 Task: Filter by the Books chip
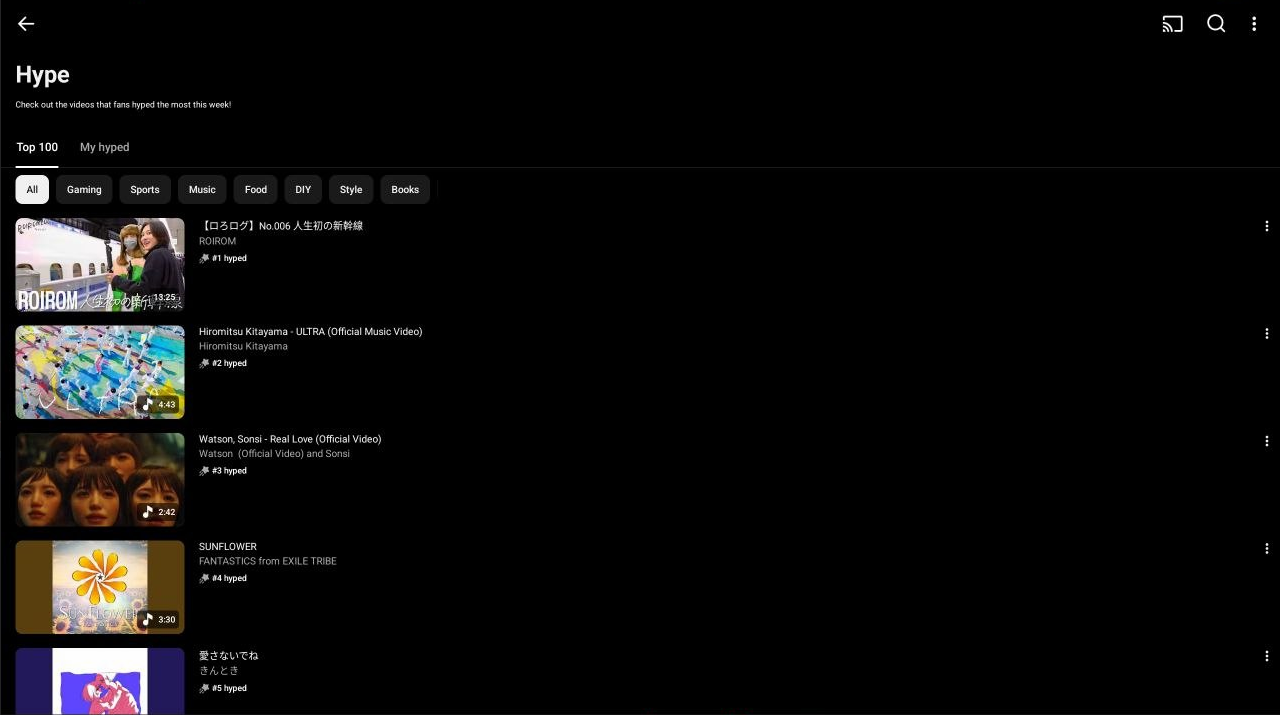tap(405, 190)
